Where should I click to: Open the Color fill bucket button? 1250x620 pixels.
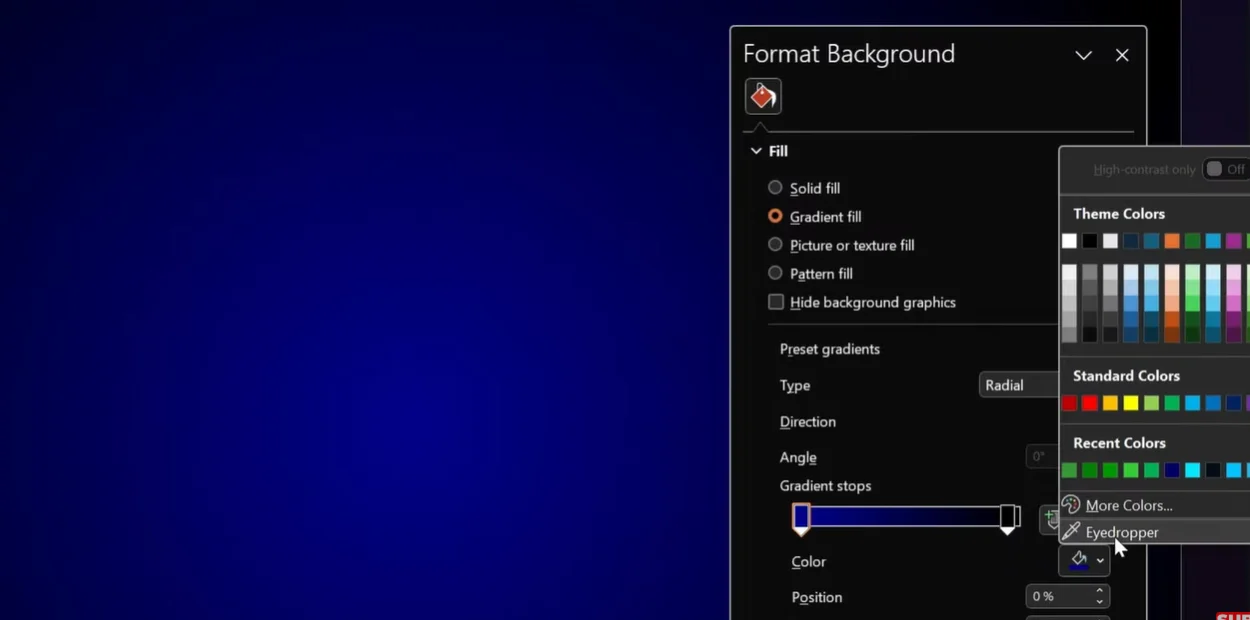click(1079, 561)
